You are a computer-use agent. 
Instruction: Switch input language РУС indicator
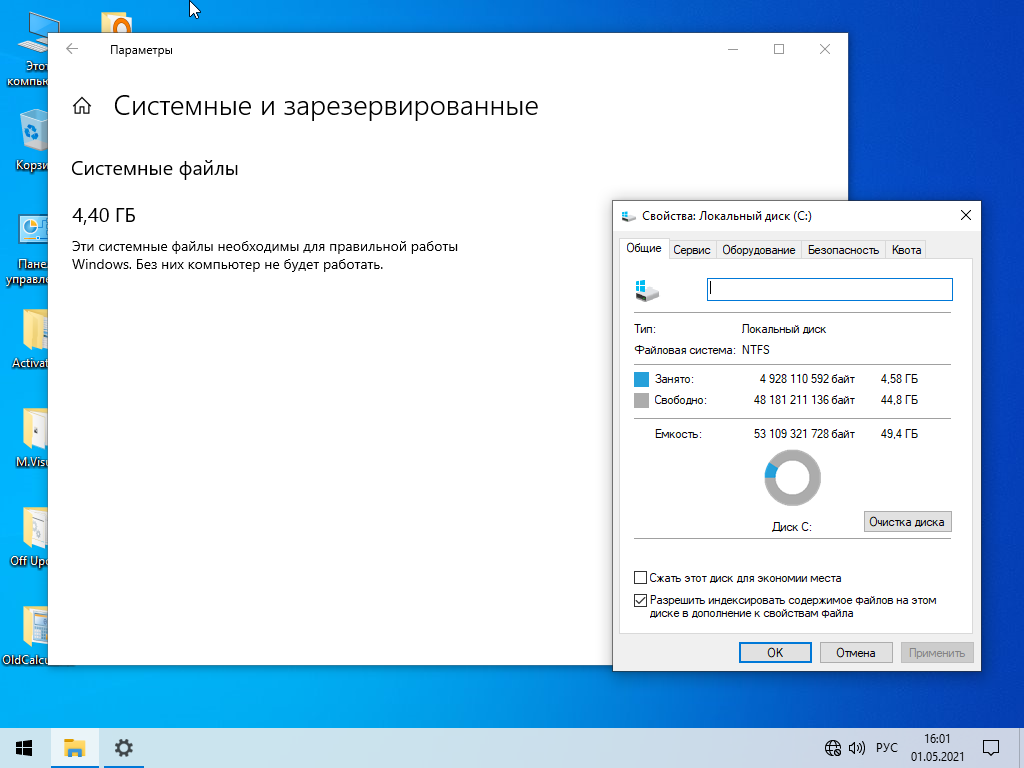(x=886, y=748)
